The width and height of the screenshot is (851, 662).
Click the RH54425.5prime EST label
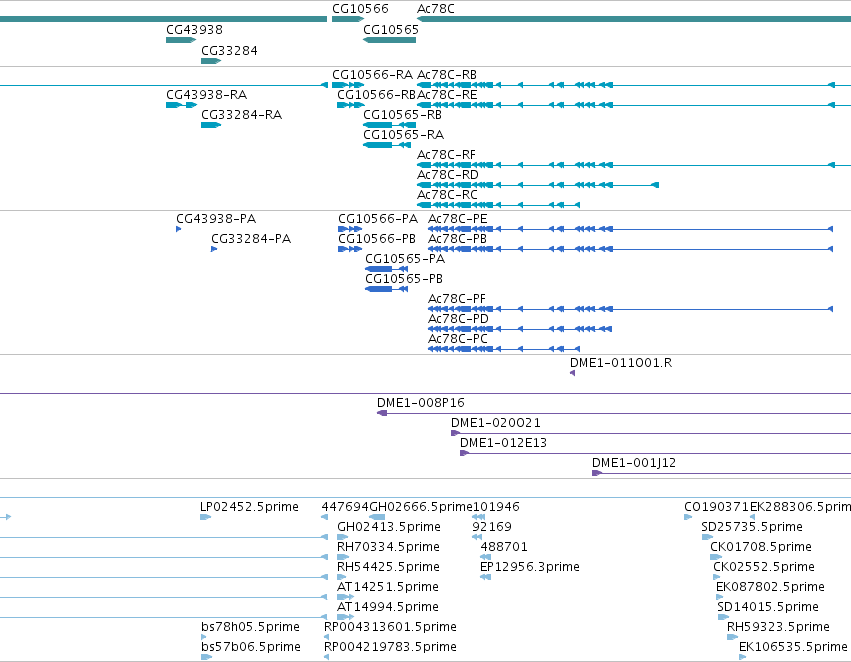pos(388,566)
